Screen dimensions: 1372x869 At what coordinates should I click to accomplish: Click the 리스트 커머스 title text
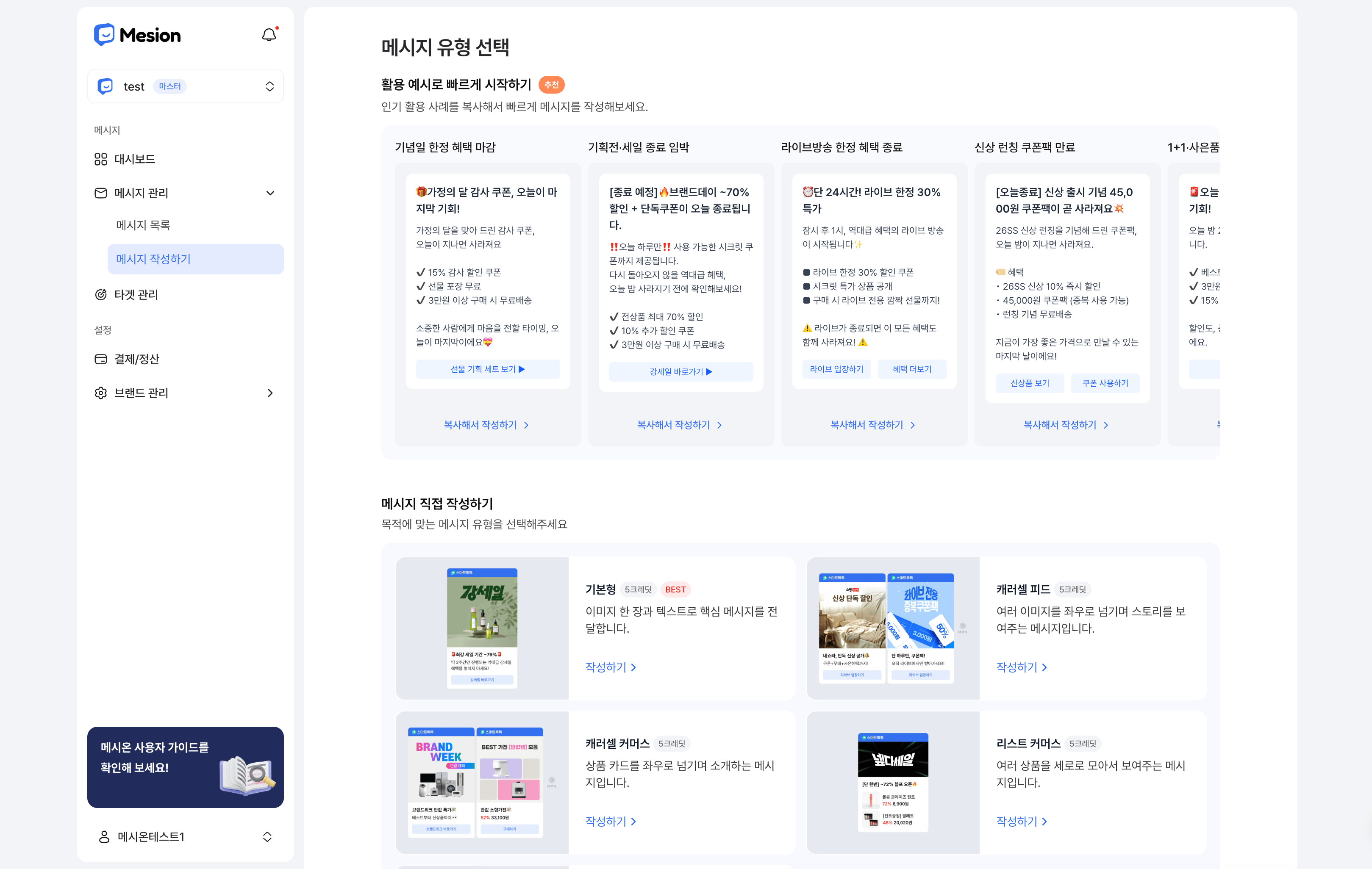[x=1028, y=743]
